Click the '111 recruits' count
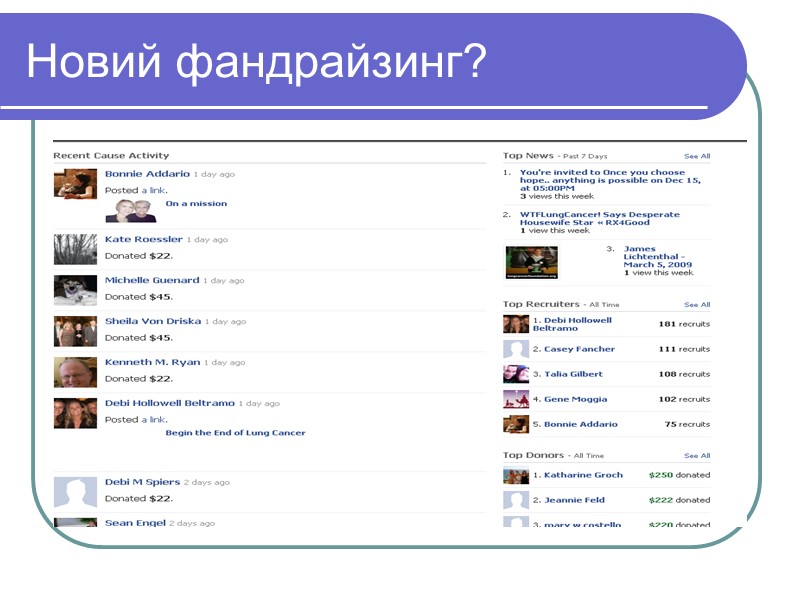Image resolution: width=800 pixels, height=600 pixels. [x=684, y=349]
